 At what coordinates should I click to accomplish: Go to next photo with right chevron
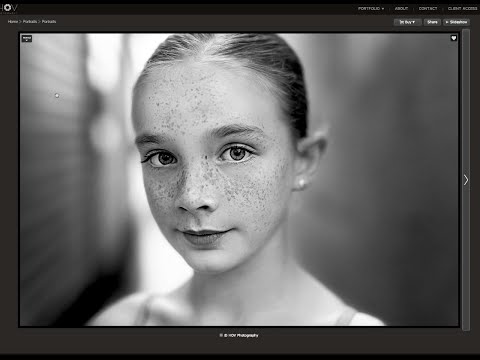[466, 180]
